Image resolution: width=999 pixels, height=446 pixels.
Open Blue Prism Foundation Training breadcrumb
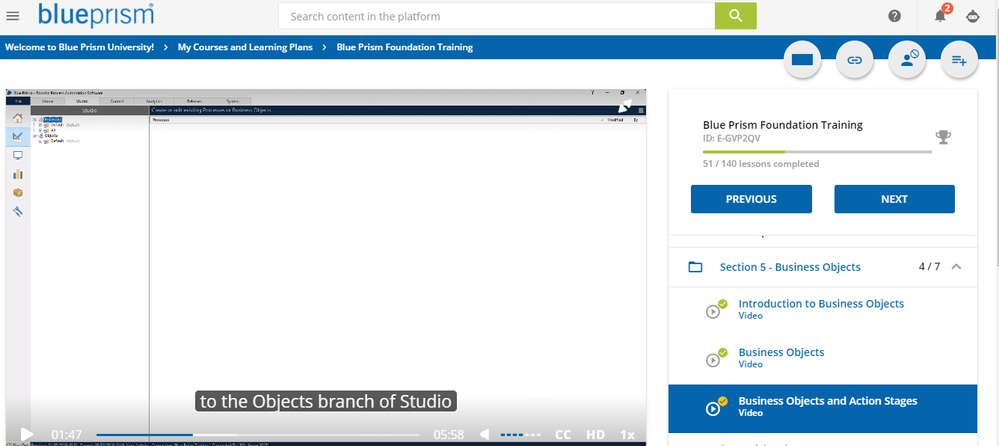(405, 47)
